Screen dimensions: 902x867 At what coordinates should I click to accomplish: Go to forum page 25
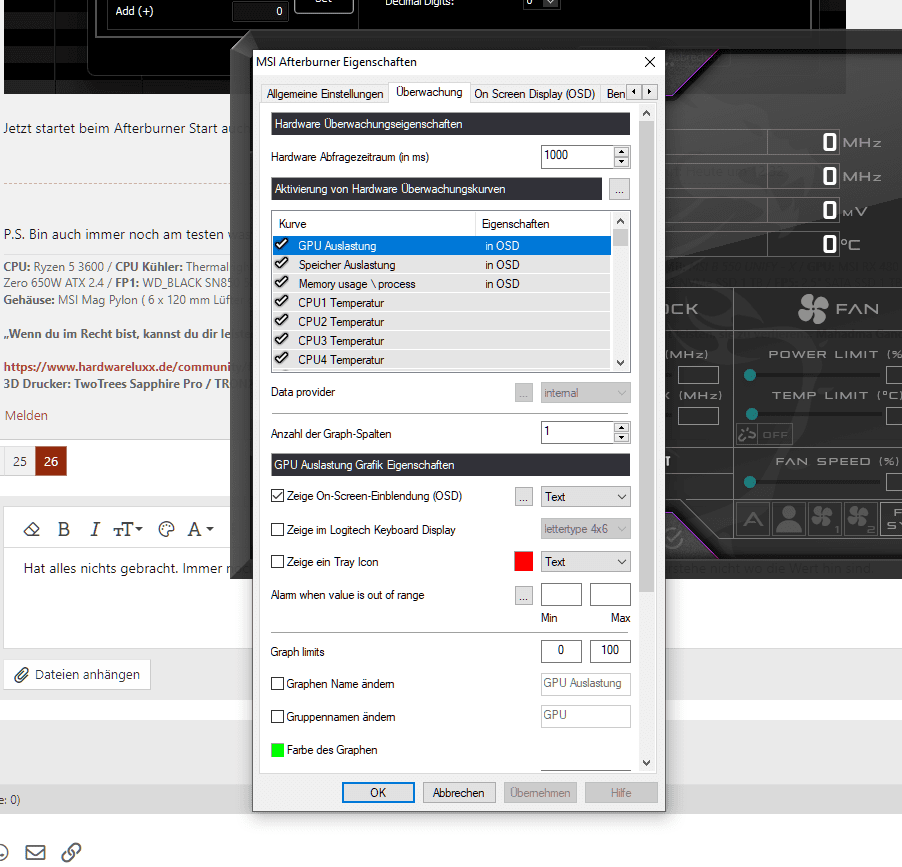(x=20, y=461)
